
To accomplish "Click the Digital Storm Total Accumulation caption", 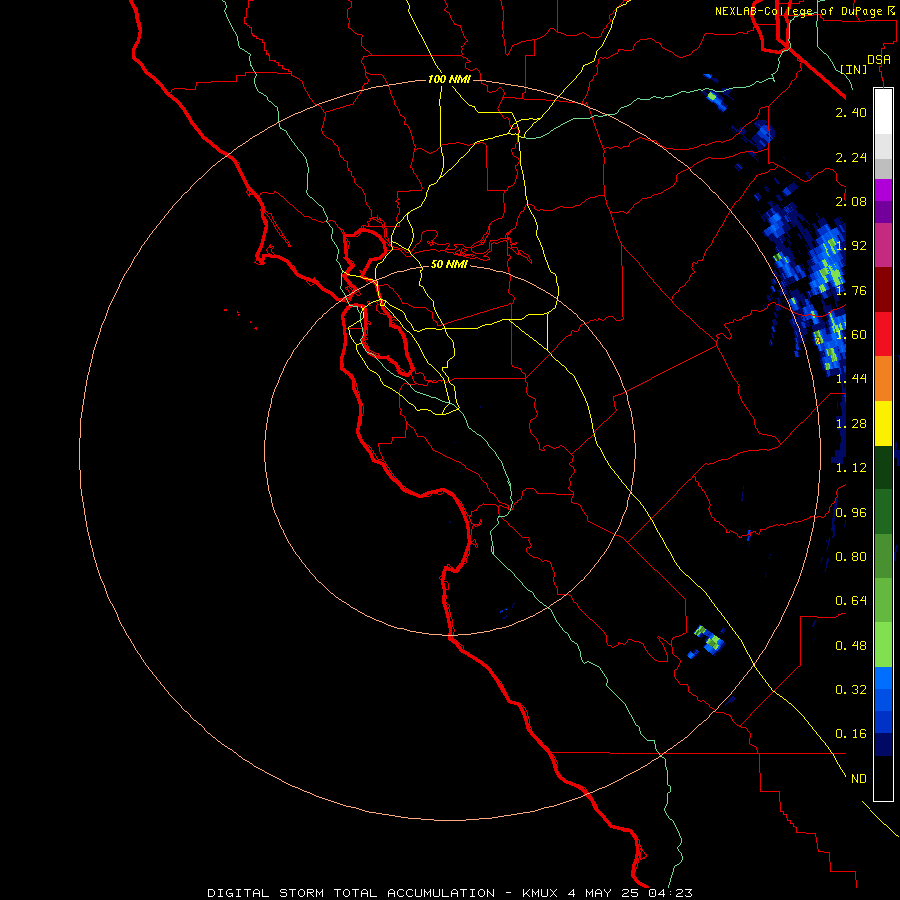I will point(450,893).
